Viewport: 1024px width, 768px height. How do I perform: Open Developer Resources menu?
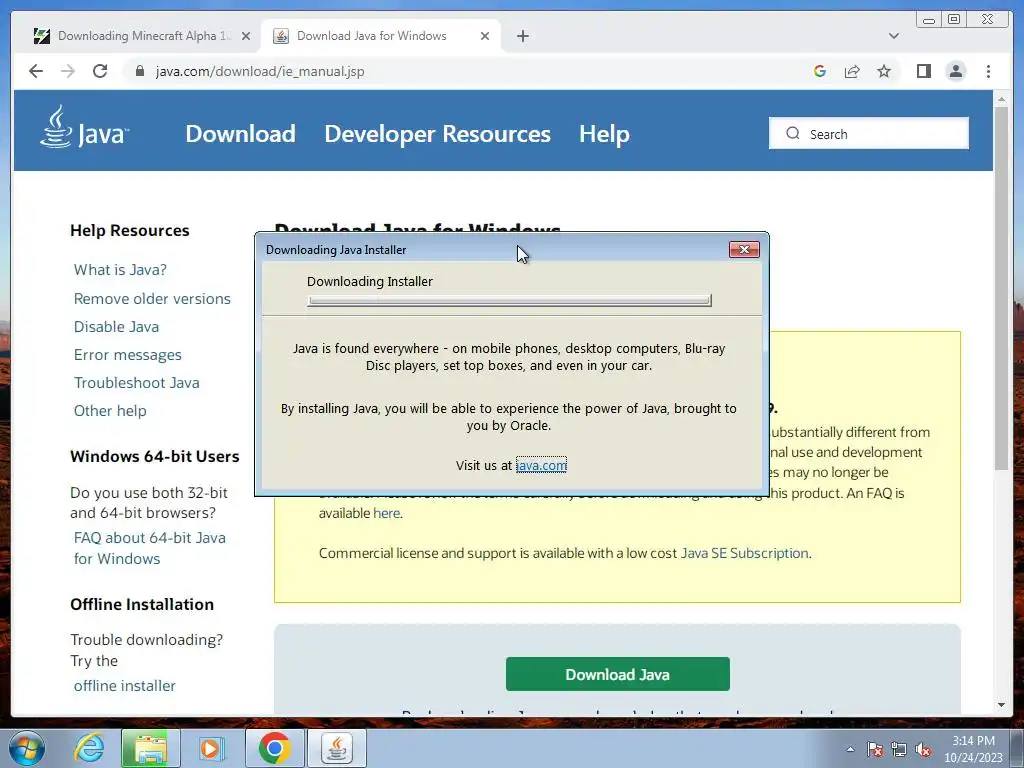click(438, 133)
